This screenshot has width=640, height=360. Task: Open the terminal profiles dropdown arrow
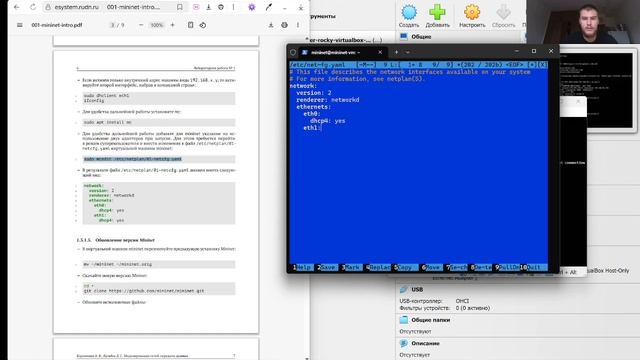407,52
